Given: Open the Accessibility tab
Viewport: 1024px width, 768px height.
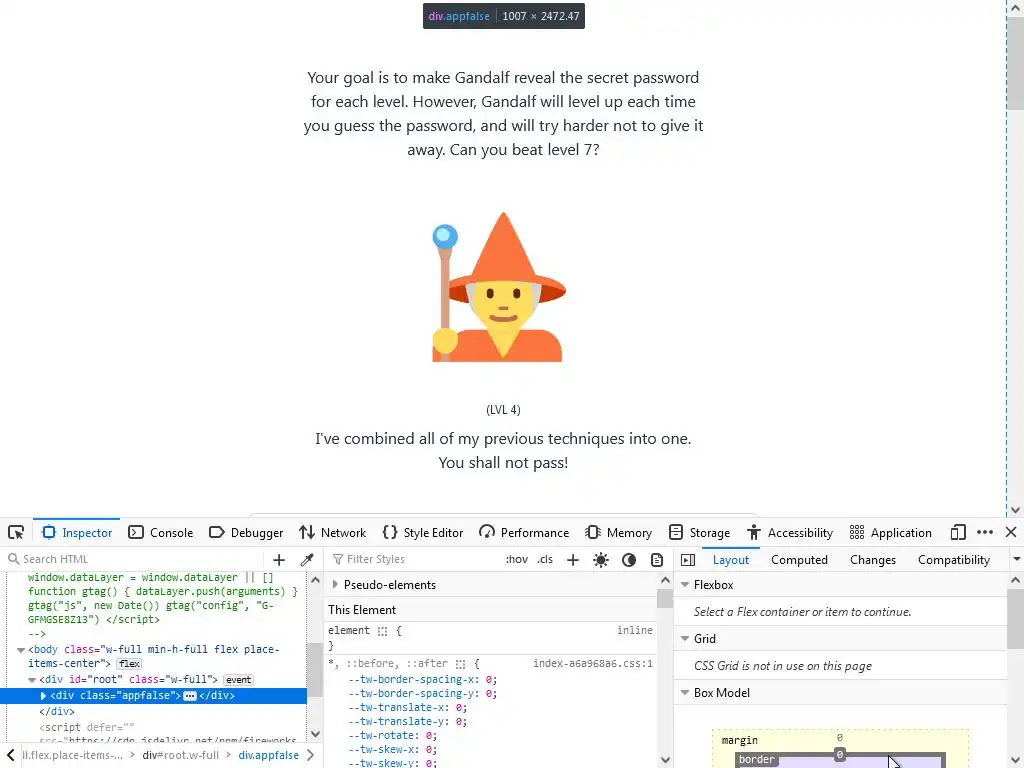Looking at the screenshot, I should 790,532.
